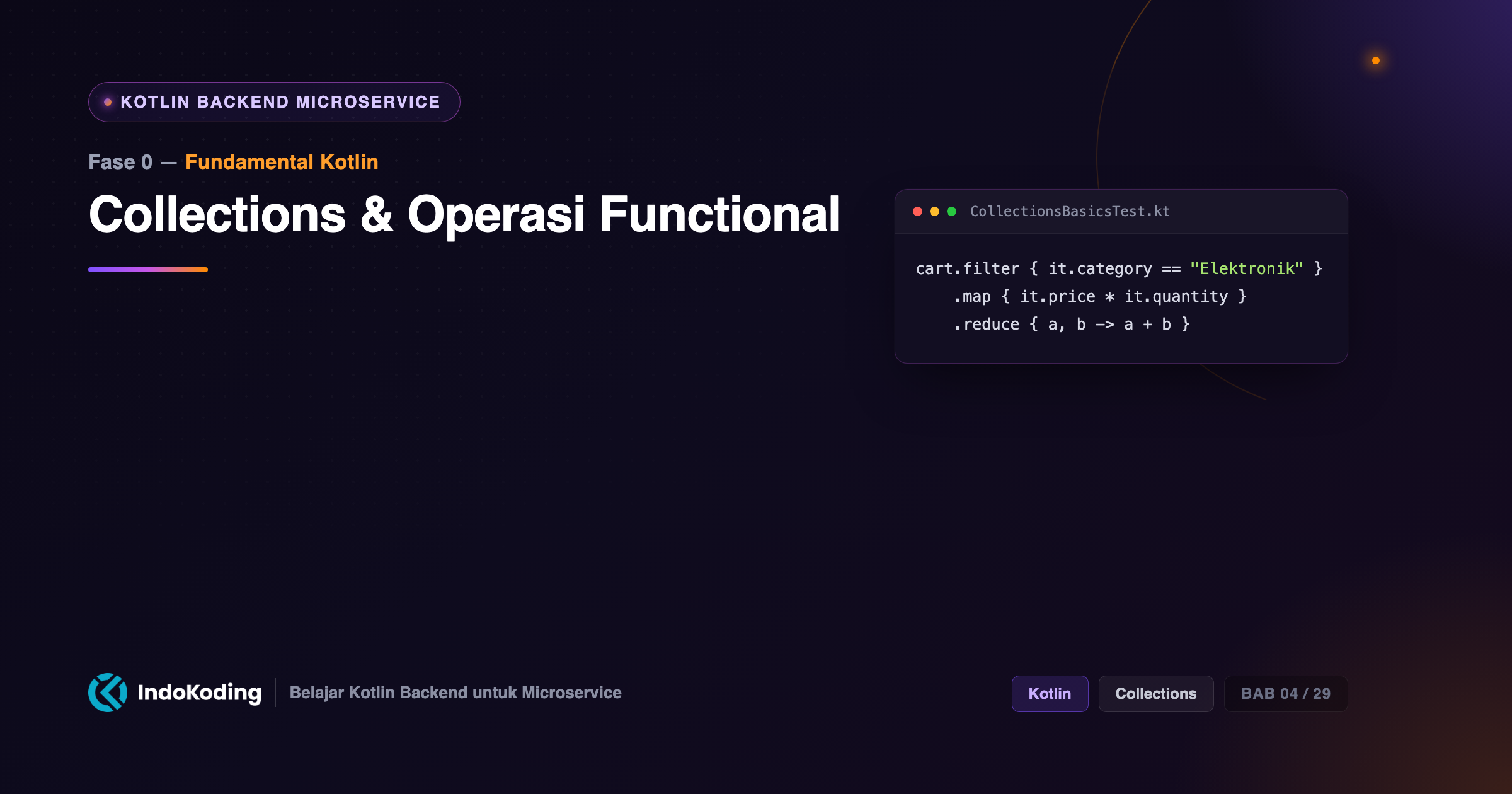
Task: Click the cart.filter code line
Action: (x=1119, y=269)
